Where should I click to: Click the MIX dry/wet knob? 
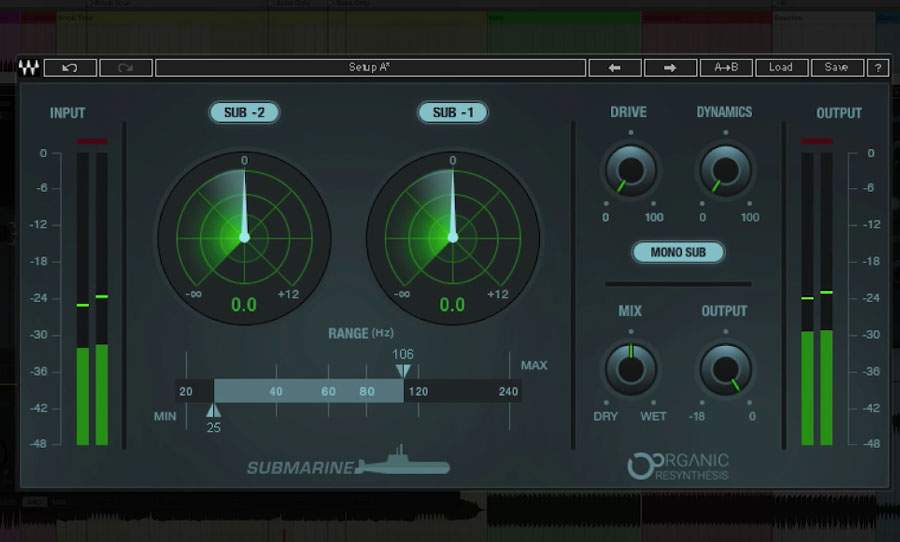click(x=631, y=369)
